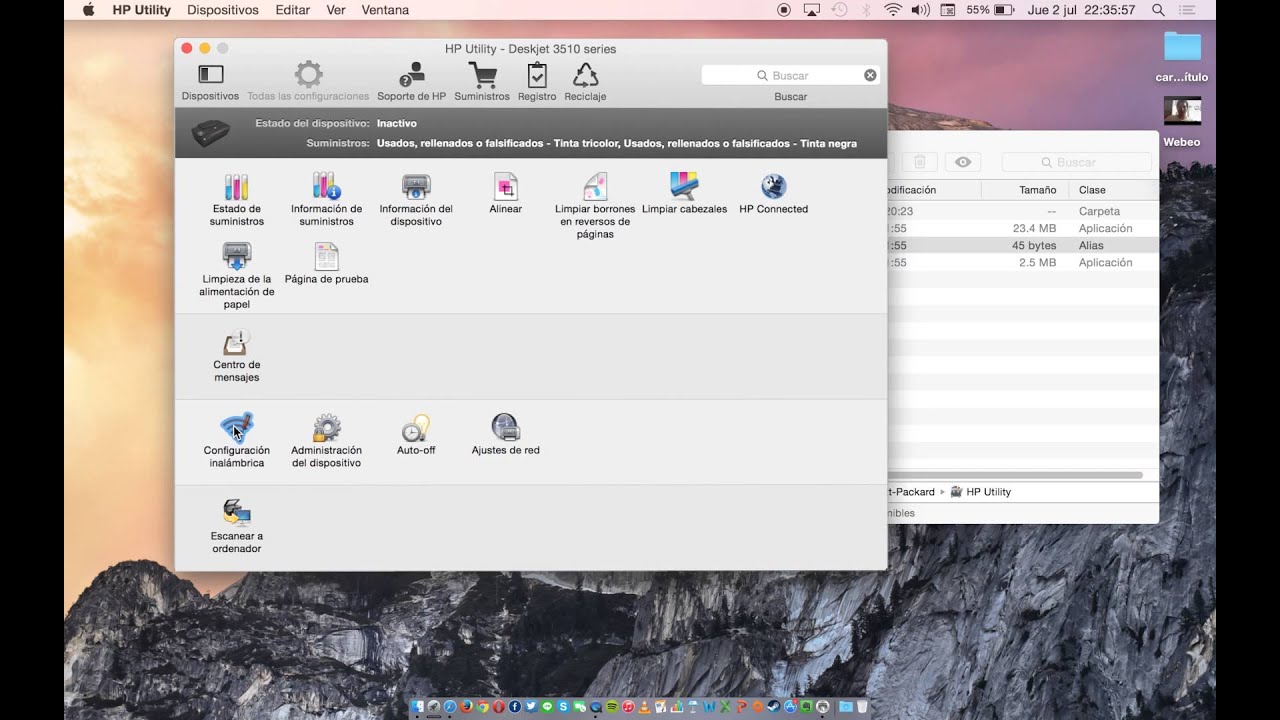
Task: Open Auto-off settings
Action: pyautogui.click(x=416, y=435)
